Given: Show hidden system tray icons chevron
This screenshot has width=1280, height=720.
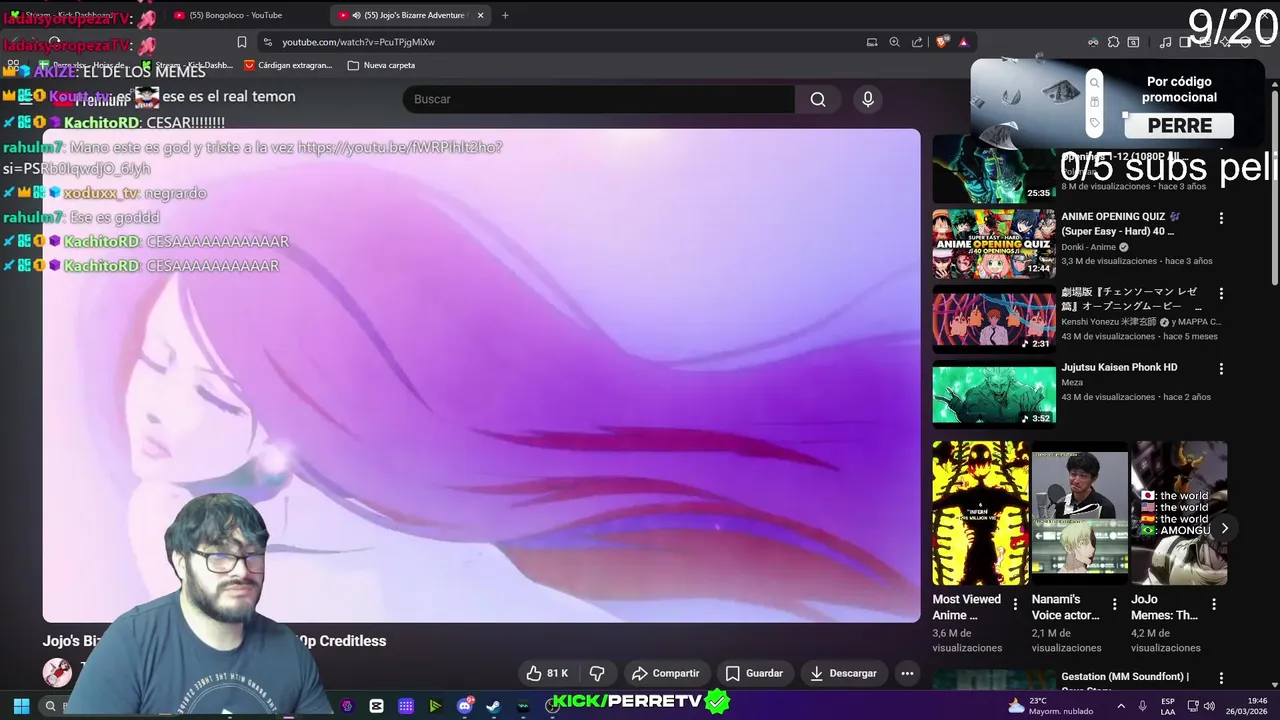Looking at the screenshot, I should point(1121,706).
